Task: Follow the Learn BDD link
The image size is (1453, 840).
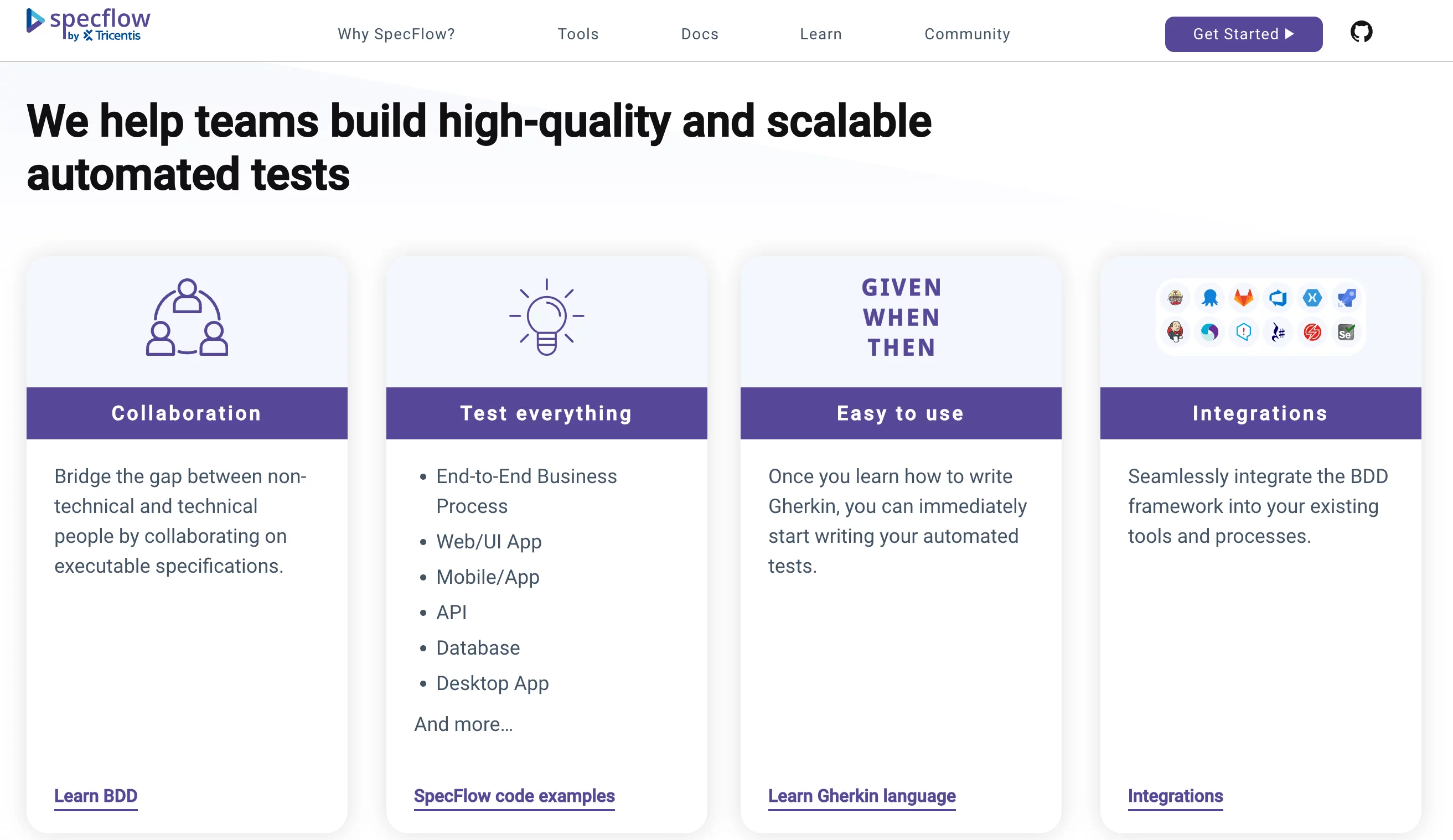Action: [96, 796]
